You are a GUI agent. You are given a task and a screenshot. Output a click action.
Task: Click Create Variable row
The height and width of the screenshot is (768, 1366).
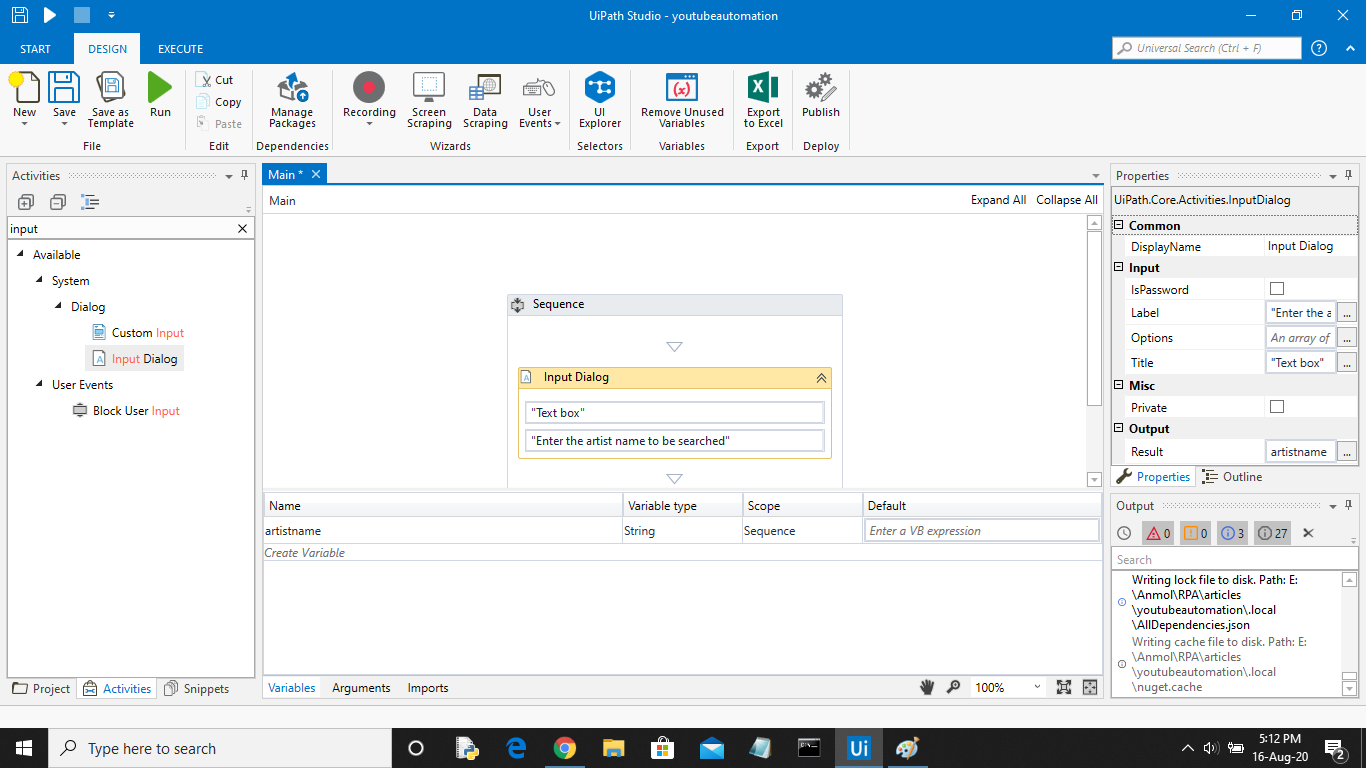pos(305,553)
